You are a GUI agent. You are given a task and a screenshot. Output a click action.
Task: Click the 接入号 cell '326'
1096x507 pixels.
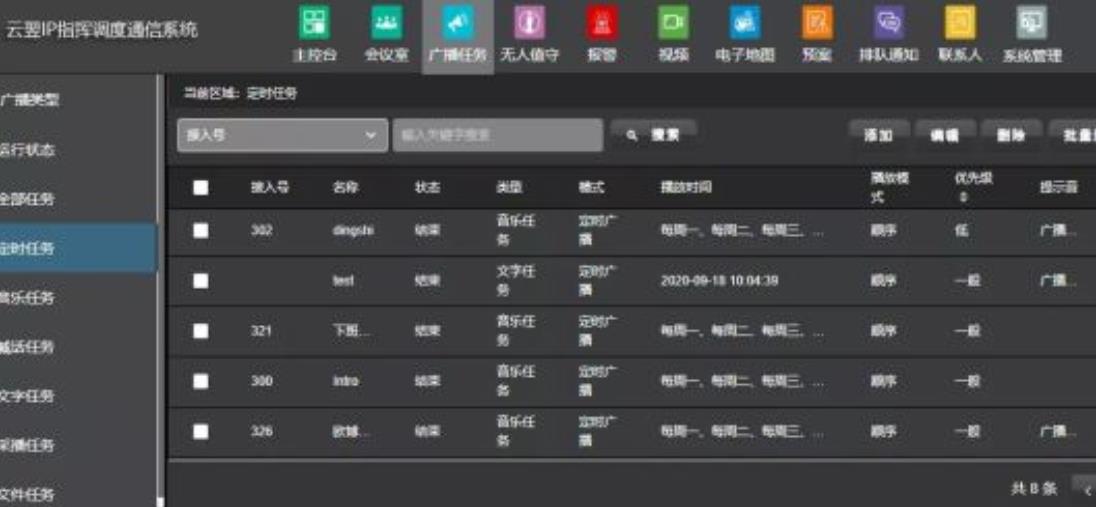coord(261,431)
